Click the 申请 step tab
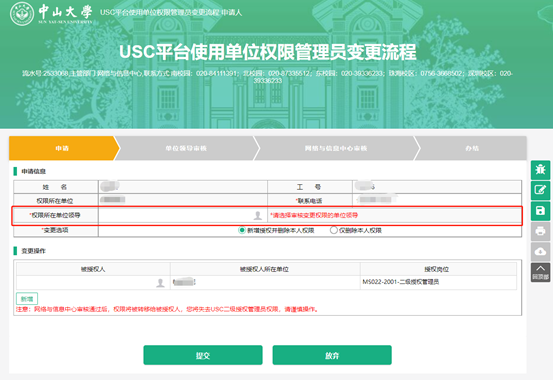Screen dimensions: 553x380 pyautogui.click(x=62, y=148)
